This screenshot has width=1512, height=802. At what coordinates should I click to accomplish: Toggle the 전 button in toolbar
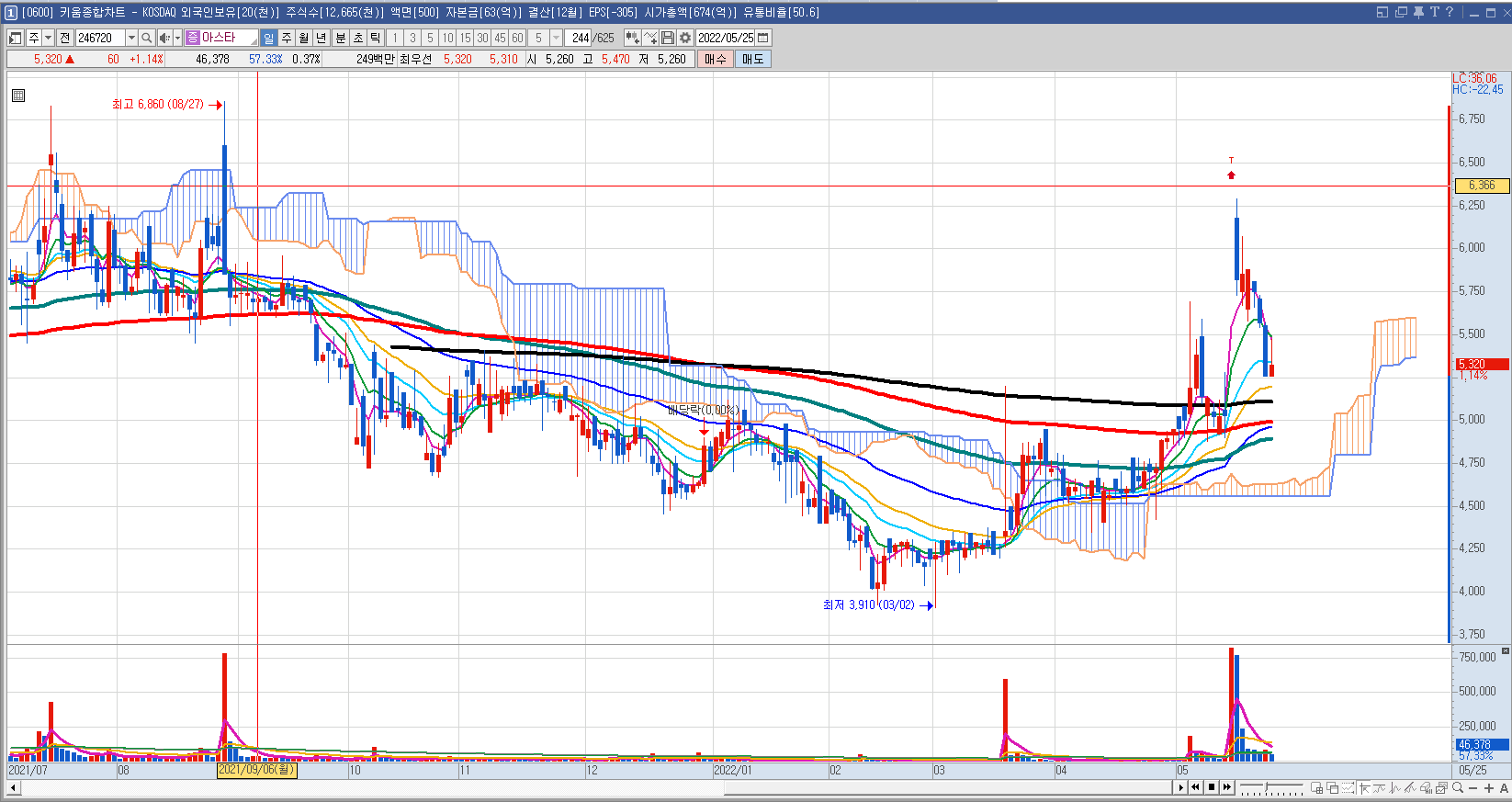64,38
